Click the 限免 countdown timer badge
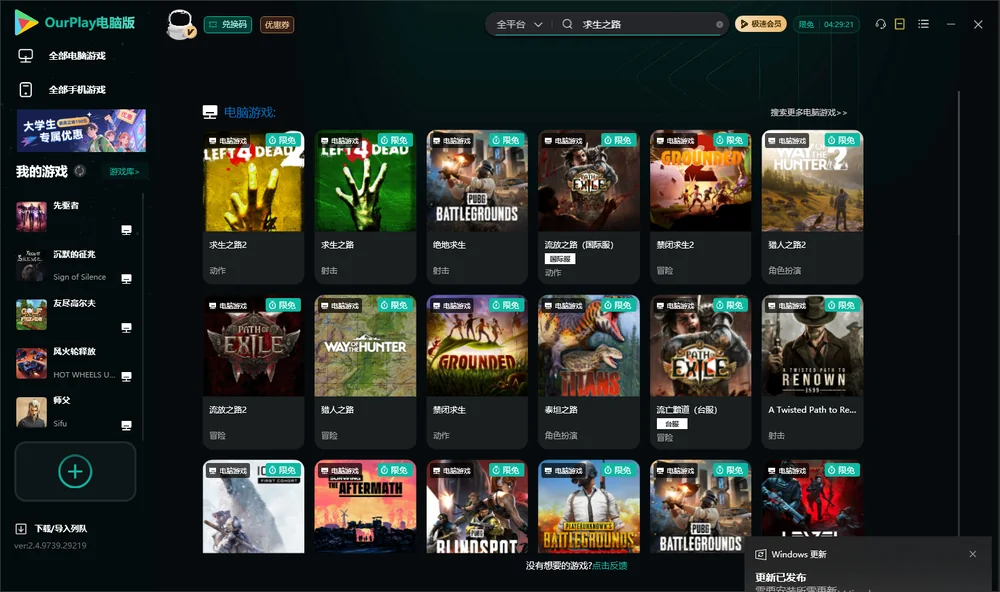1000x592 pixels. pyautogui.click(x=826, y=24)
